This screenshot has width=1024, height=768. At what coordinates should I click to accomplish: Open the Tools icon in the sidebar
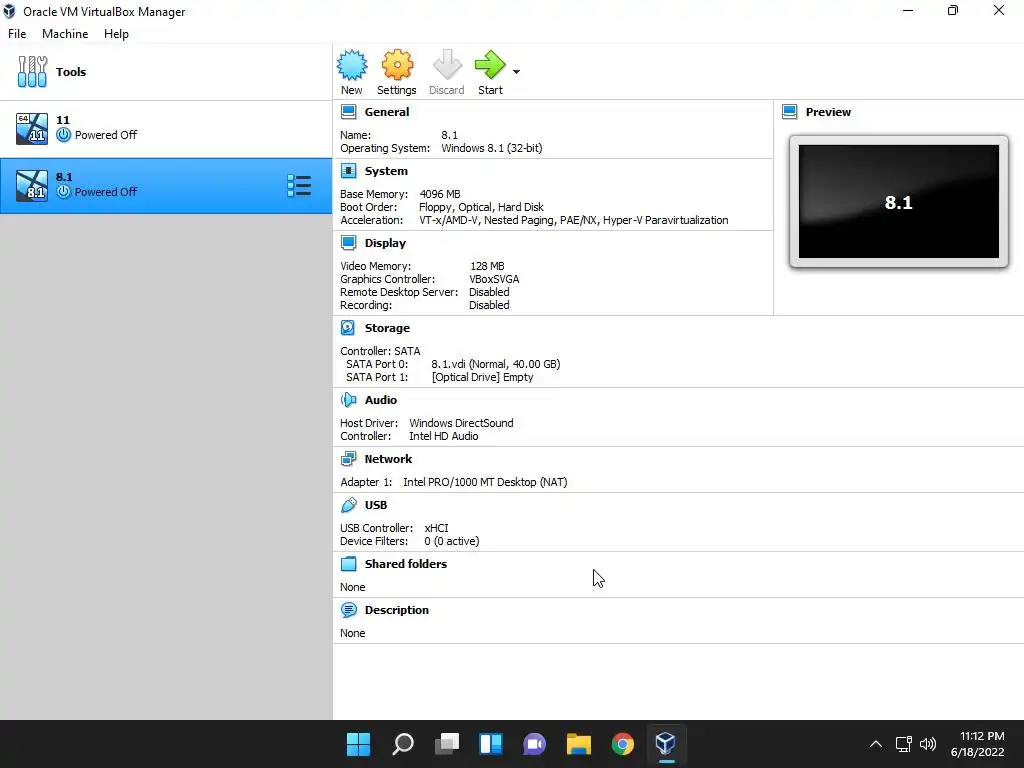pyautogui.click(x=32, y=72)
